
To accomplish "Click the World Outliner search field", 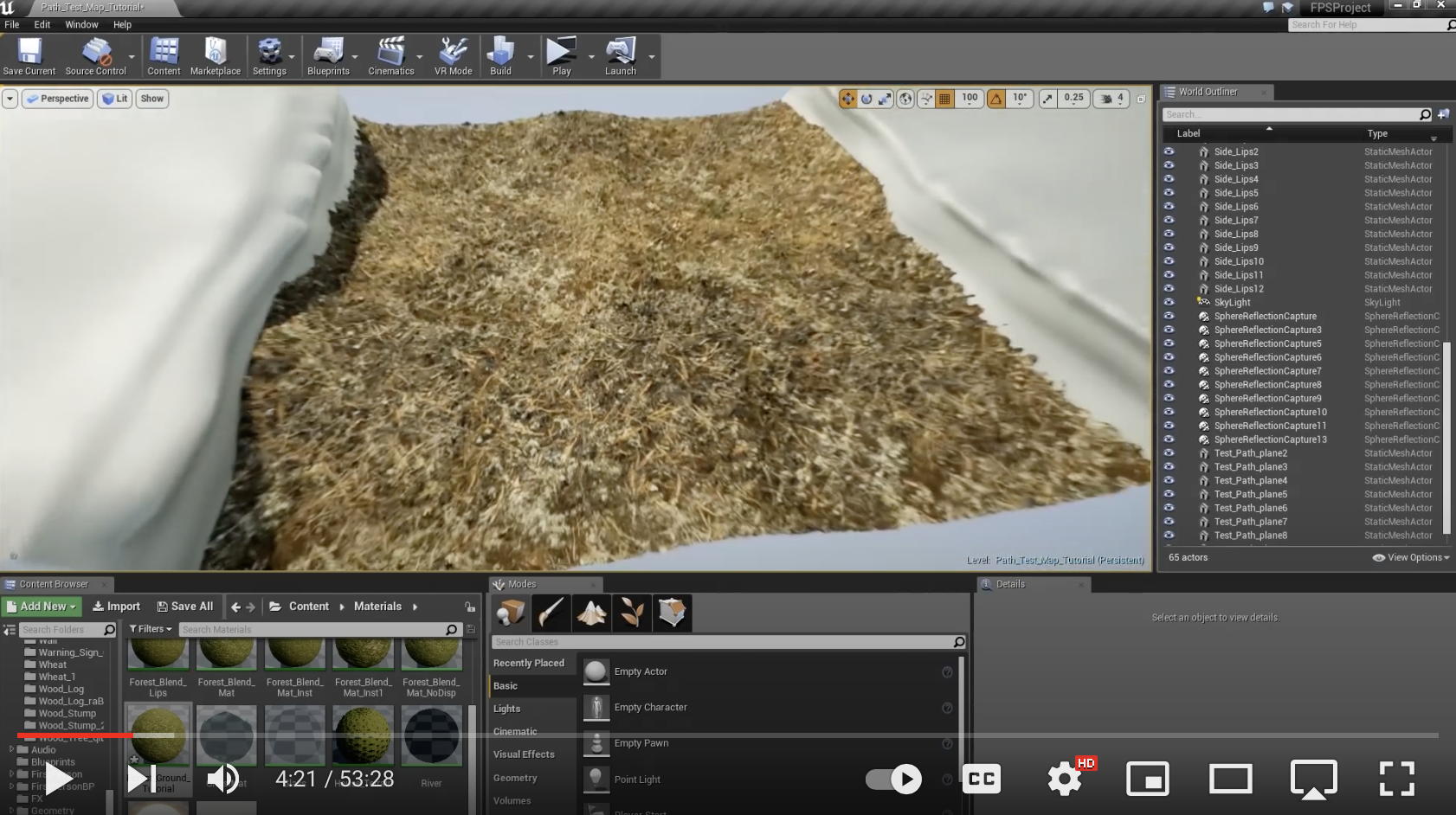I will click(1290, 114).
